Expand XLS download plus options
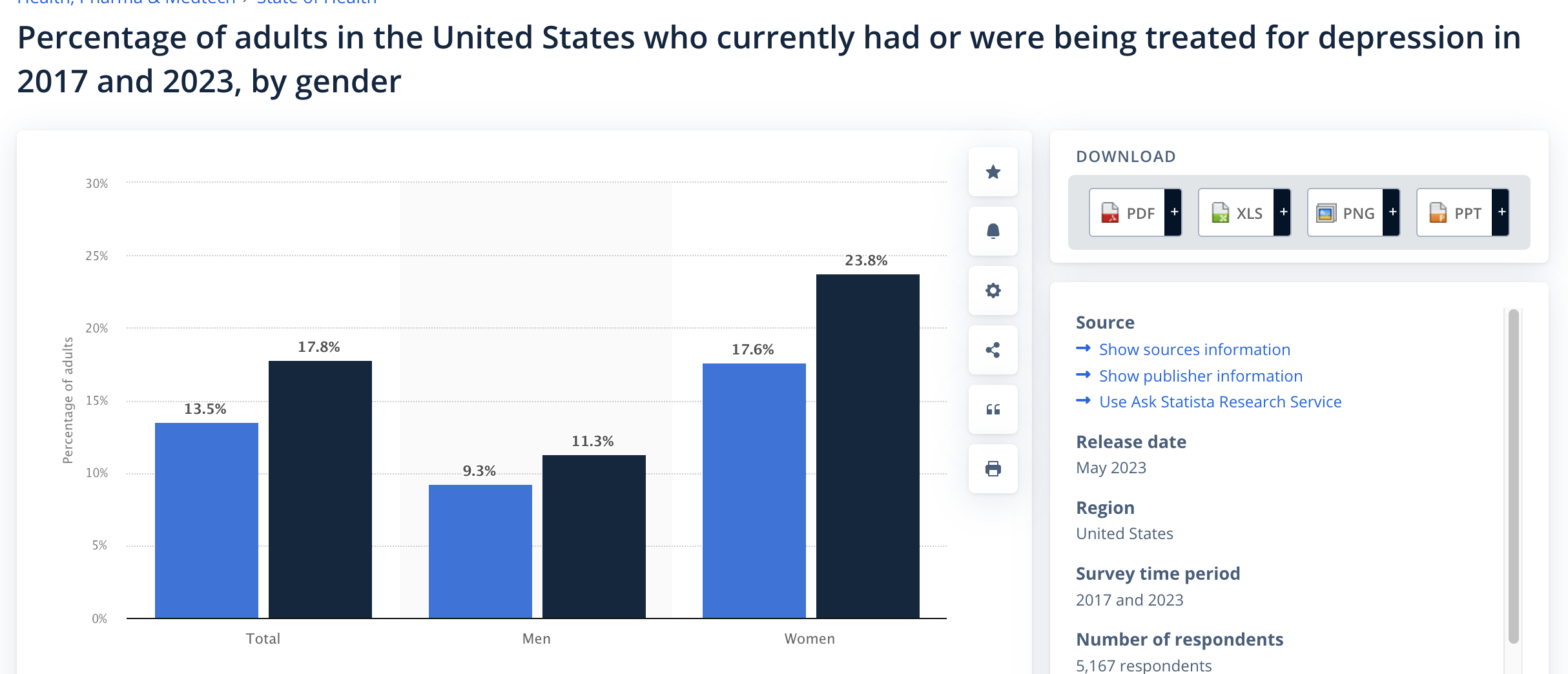The height and width of the screenshot is (674, 1568). point(1283,212)
